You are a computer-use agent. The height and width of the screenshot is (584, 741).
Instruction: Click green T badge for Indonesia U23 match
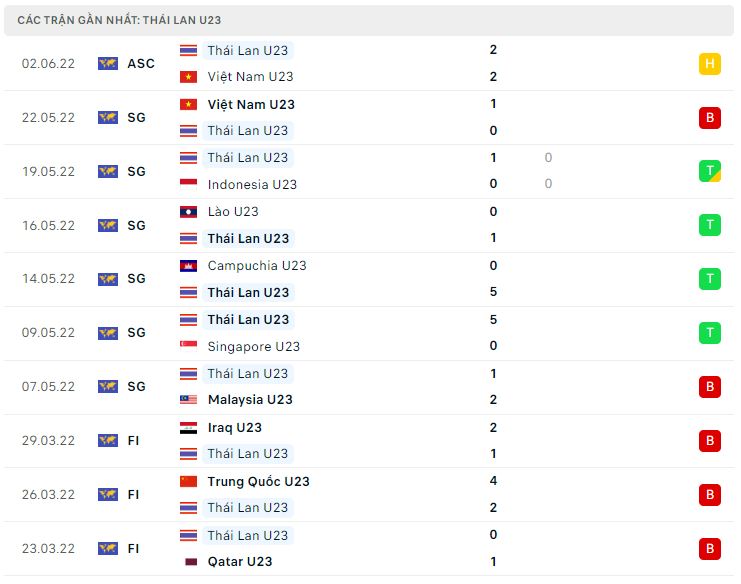[709, 171]
